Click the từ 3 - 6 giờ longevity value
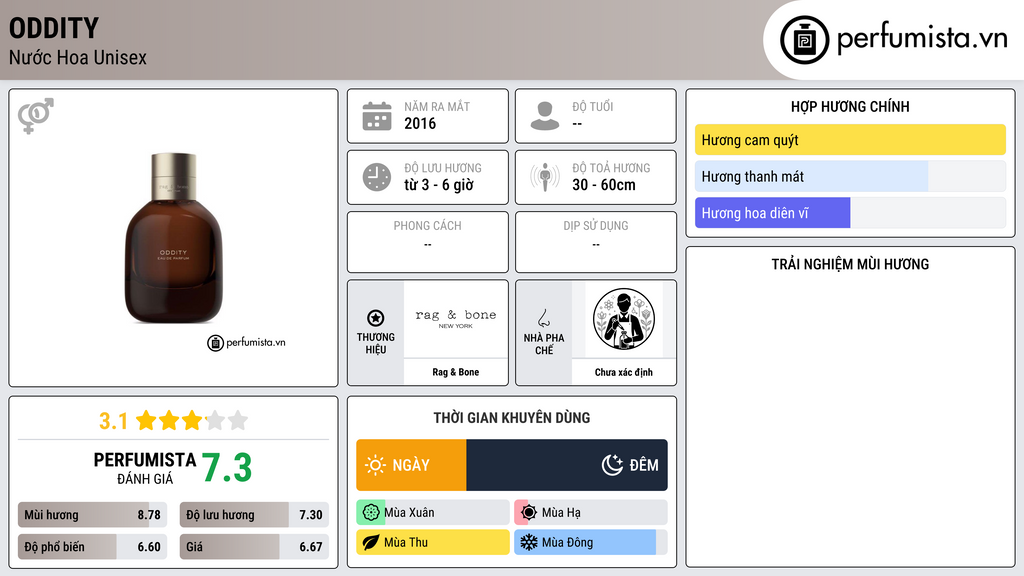 (x=439, y=185)
